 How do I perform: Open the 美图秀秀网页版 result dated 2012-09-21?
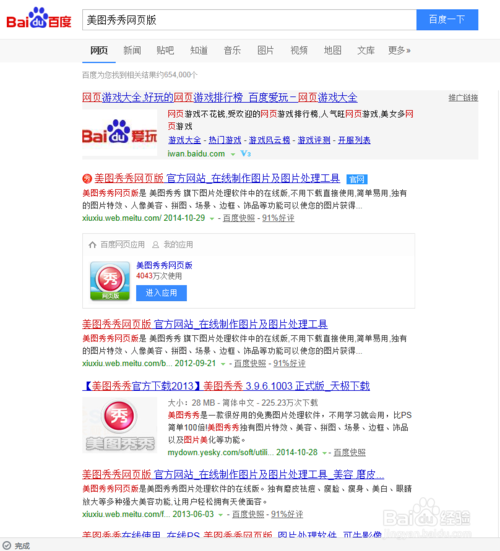(205, 324)
